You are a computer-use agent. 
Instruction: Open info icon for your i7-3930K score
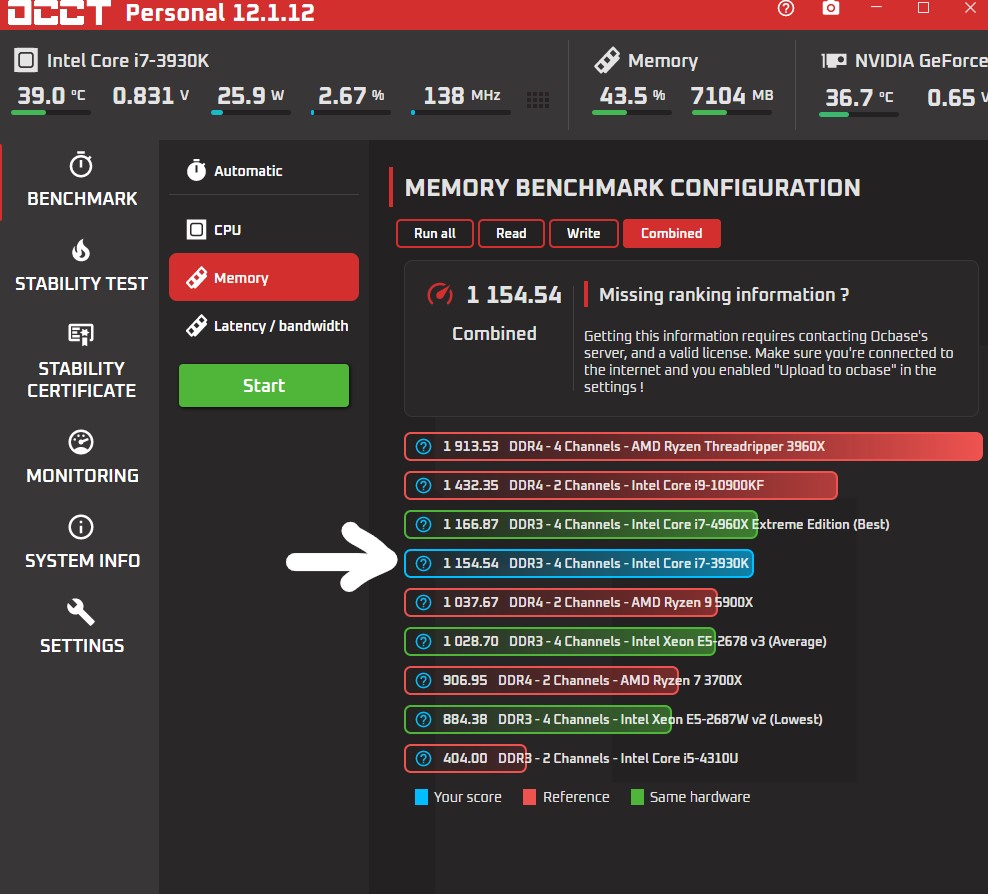423,563
